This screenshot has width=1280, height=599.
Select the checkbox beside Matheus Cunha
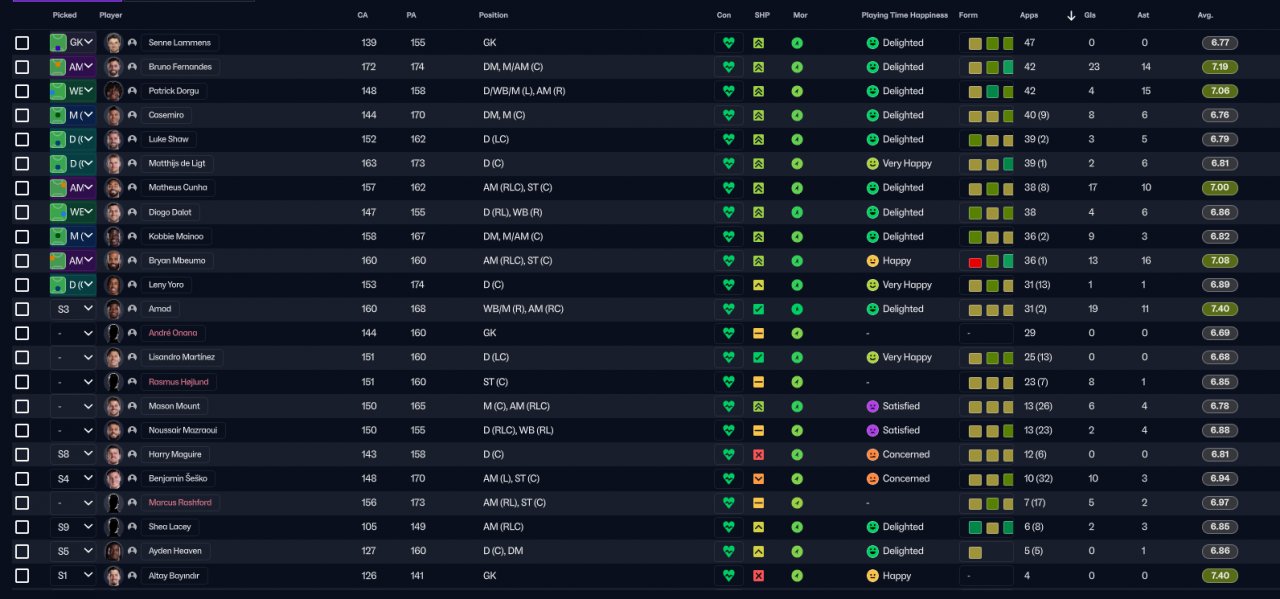click(22, 188)
